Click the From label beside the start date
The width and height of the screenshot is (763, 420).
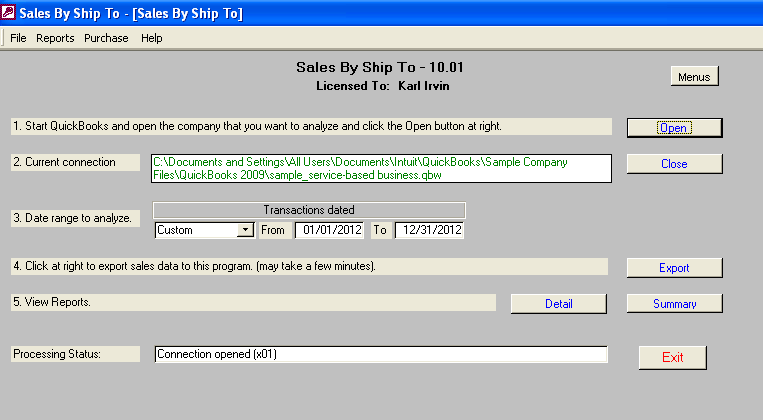273,230
